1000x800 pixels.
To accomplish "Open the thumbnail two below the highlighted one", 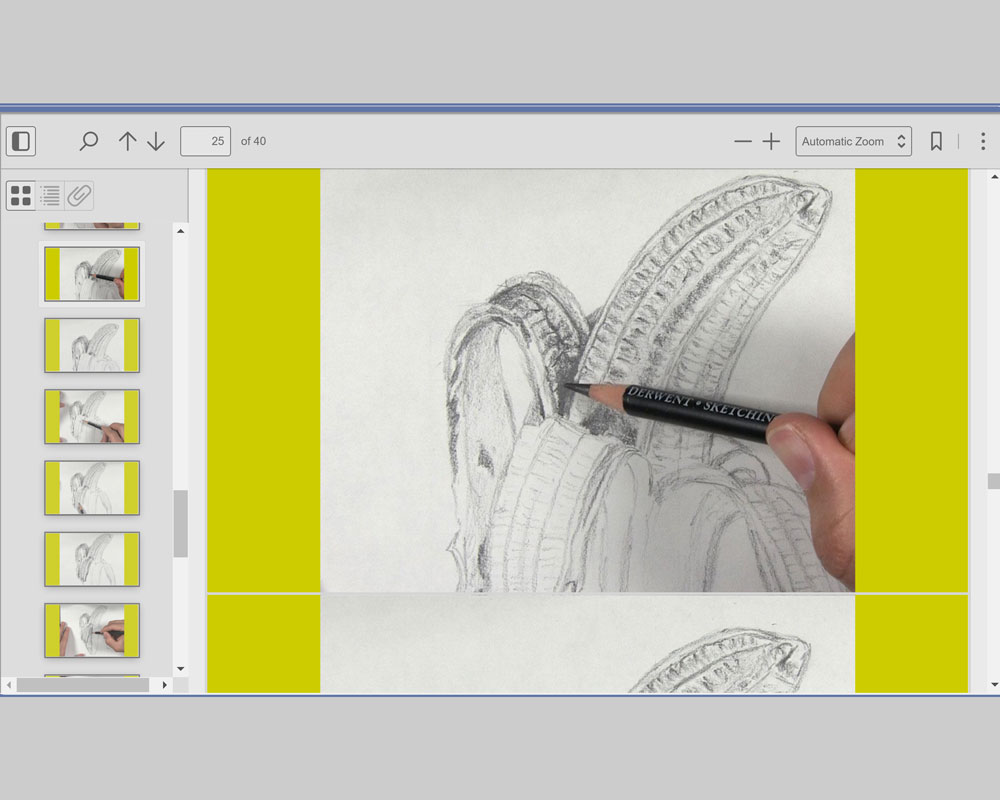I will [92, 417].
